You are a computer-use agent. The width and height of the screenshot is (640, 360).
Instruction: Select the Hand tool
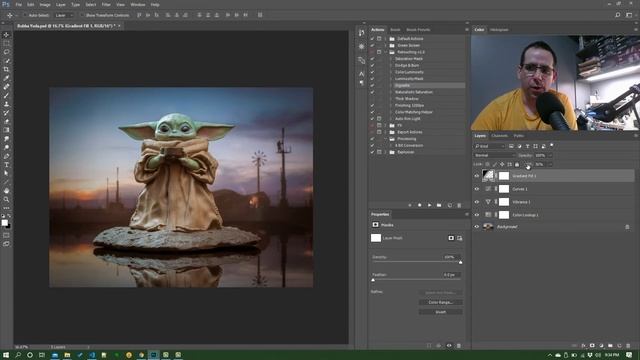tap(6, 191)
